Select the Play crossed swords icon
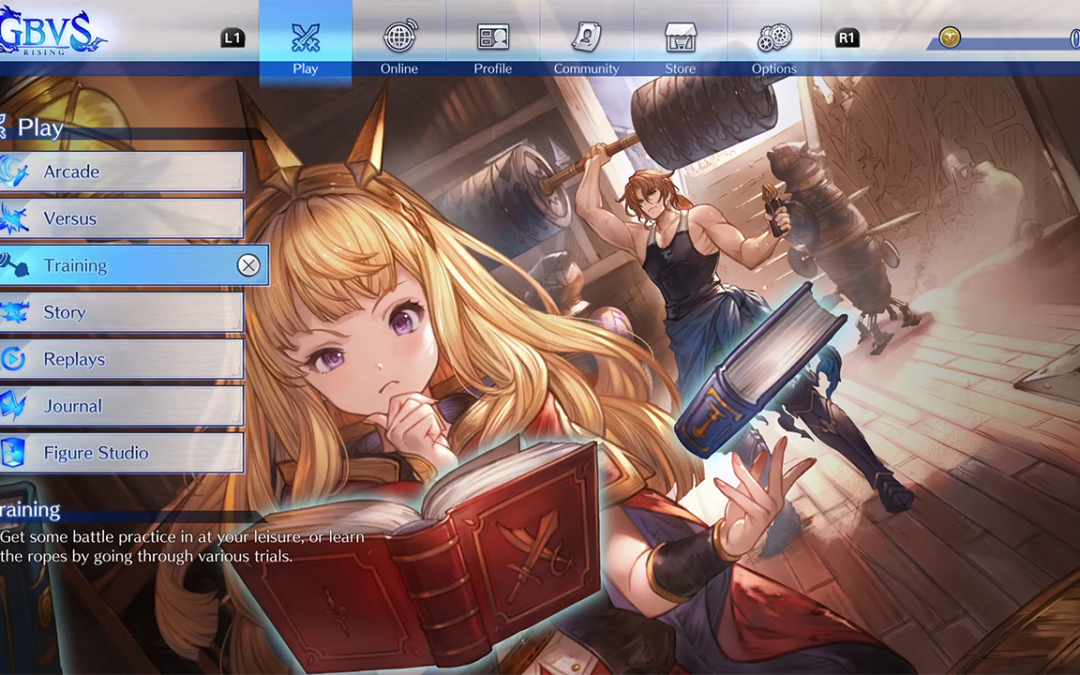 [305, 37]
